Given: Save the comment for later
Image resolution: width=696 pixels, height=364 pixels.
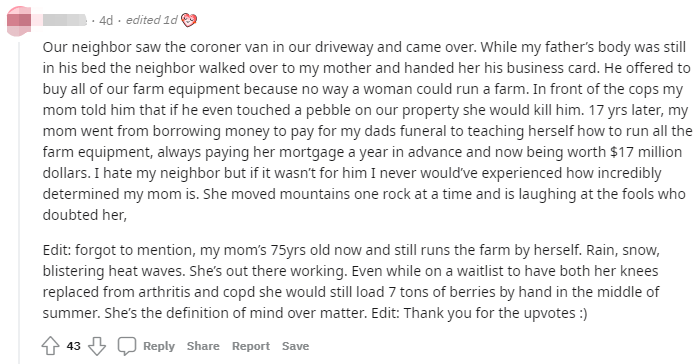Looking at the screenshot, I should (x=296, y=346).
